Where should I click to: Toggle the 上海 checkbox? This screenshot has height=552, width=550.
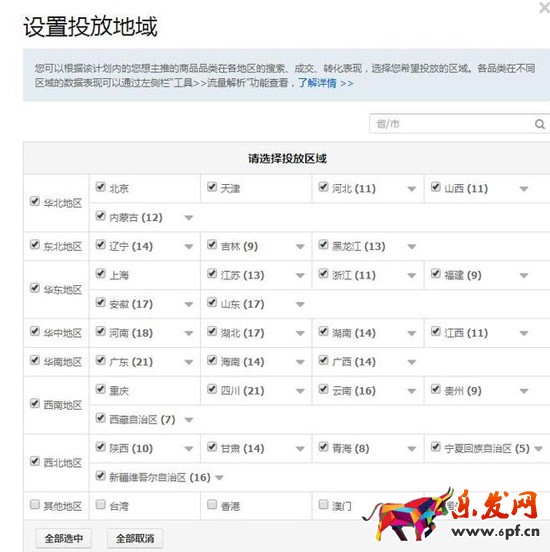click(101, 273)
